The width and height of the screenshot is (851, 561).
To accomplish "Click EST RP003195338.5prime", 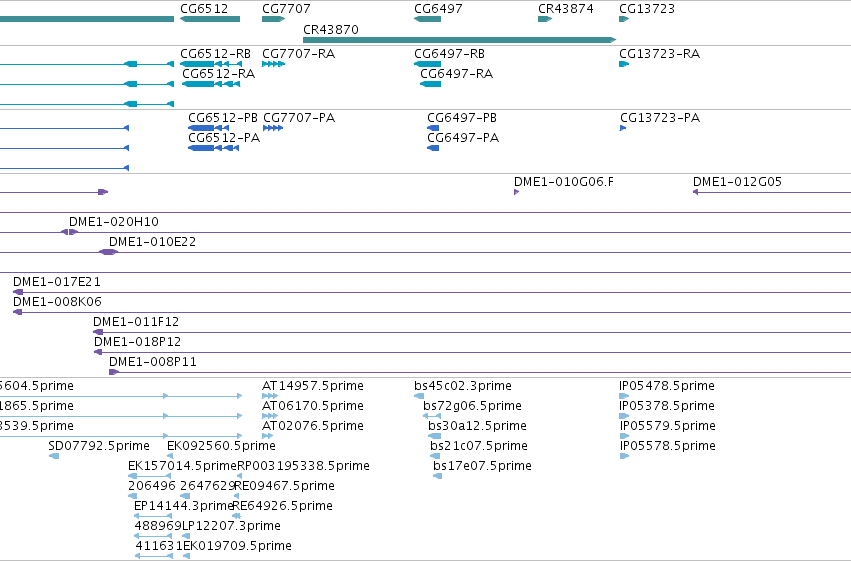I will (239, 476).
